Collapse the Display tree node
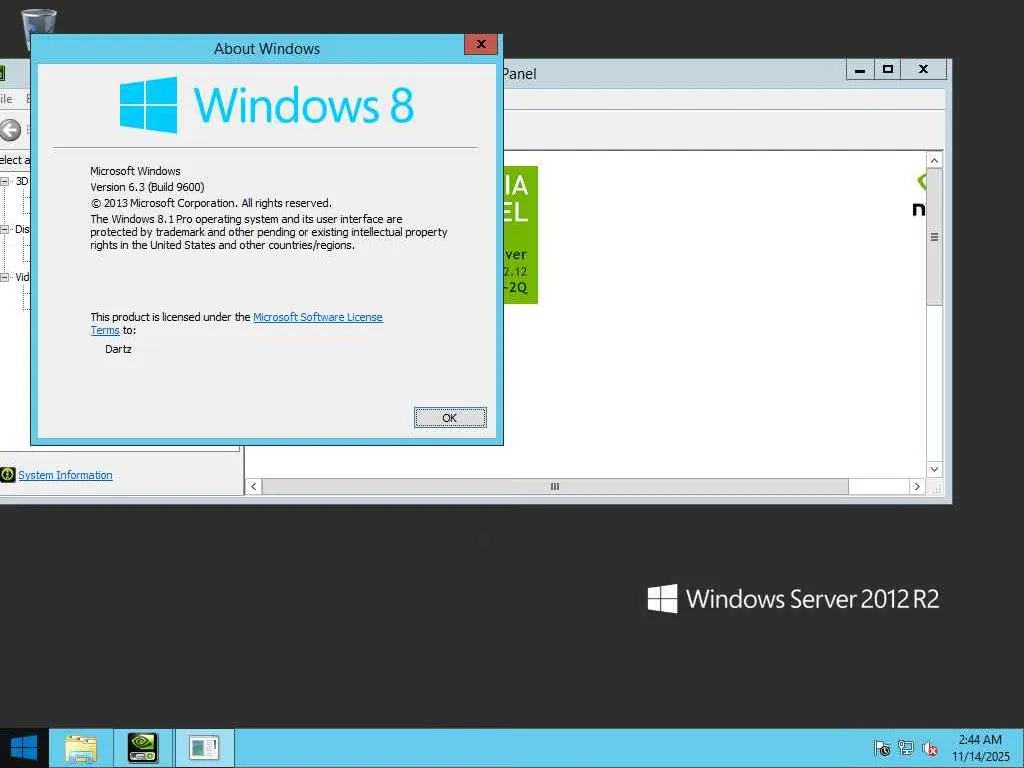 coord(5,229)
